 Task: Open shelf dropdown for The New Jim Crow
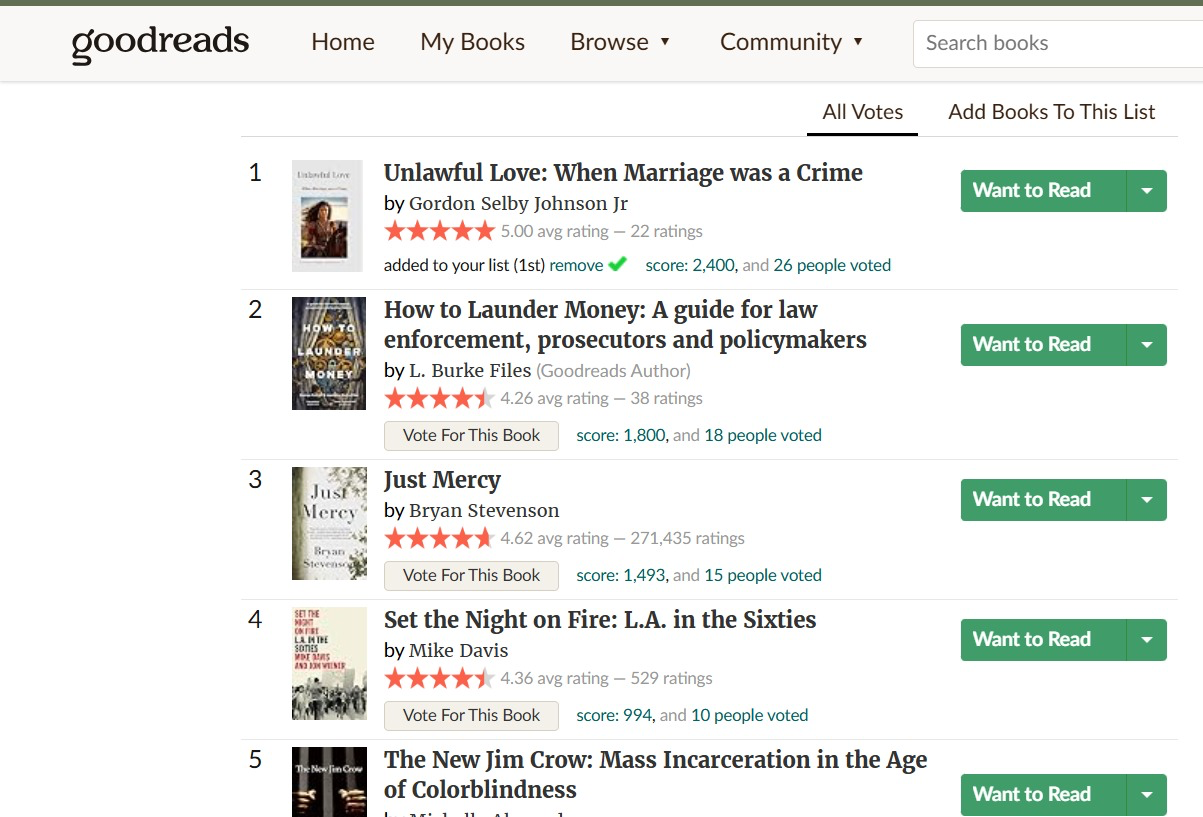tap(1147, 795)
